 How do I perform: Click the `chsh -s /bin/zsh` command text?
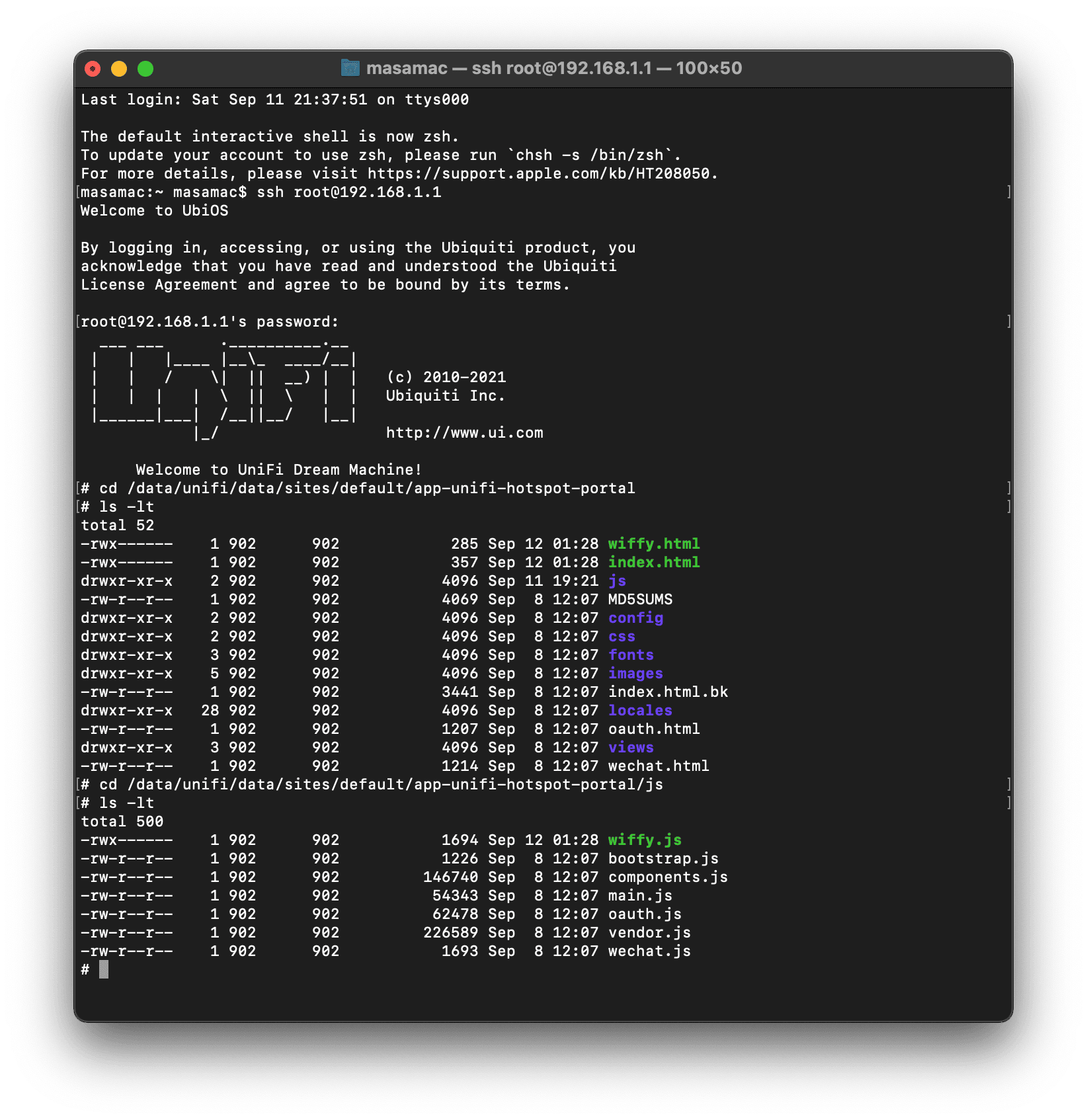pos(590,155)
